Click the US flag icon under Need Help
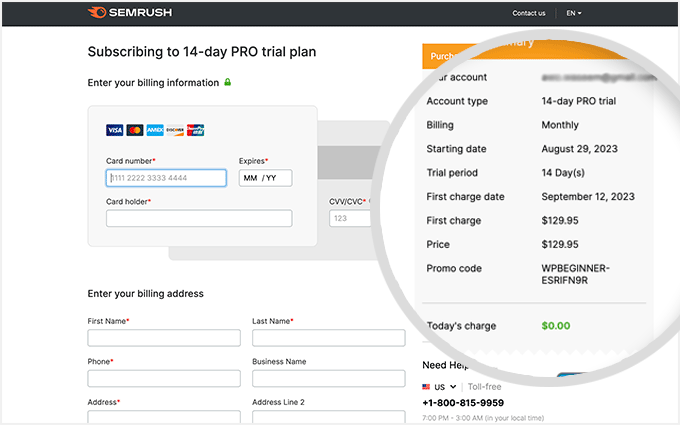 (x=427, y=386)
